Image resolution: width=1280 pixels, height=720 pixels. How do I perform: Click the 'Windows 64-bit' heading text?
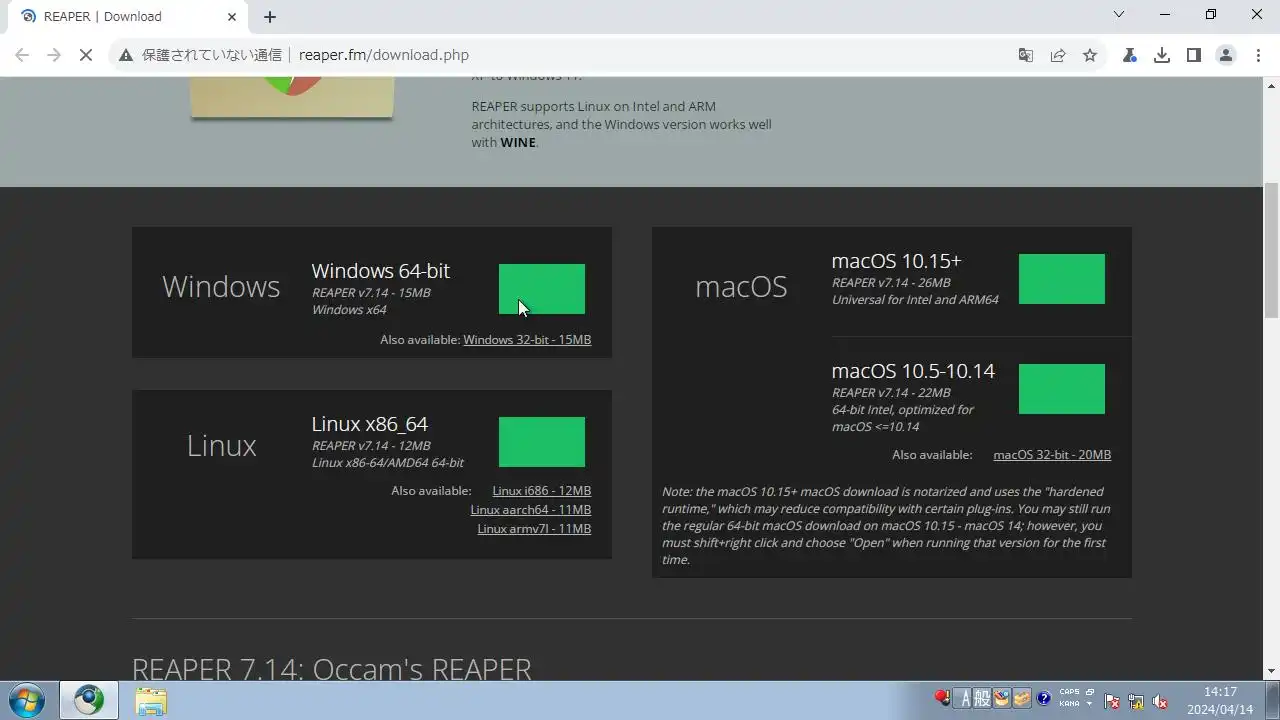pyautogui.click(x=380, y=271)
